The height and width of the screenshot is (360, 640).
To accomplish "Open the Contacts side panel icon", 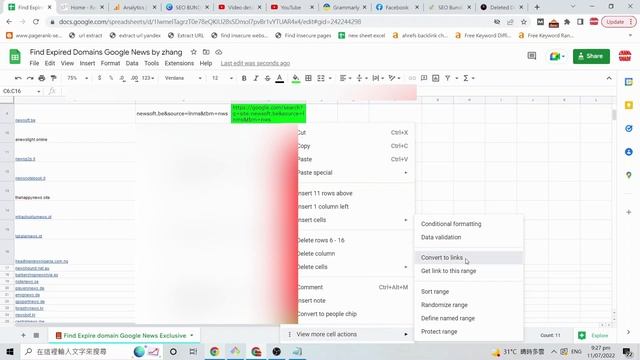I will [x=629, y=152].
